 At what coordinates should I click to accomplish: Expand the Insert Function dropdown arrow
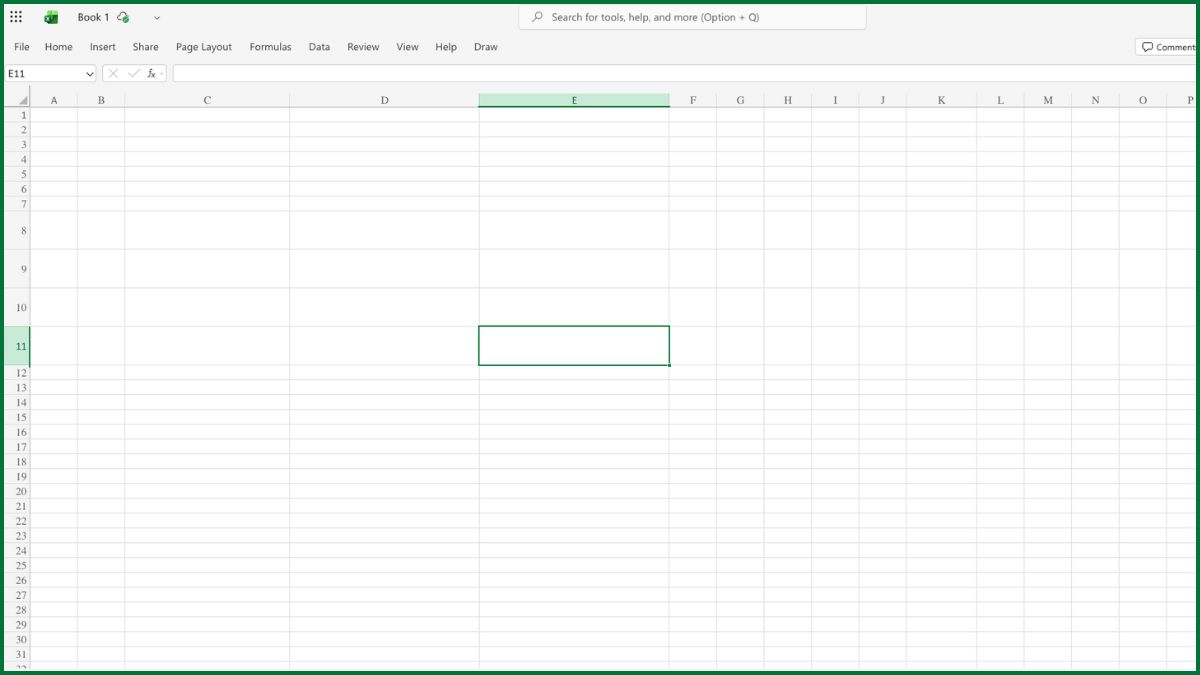tap(159, 72)
